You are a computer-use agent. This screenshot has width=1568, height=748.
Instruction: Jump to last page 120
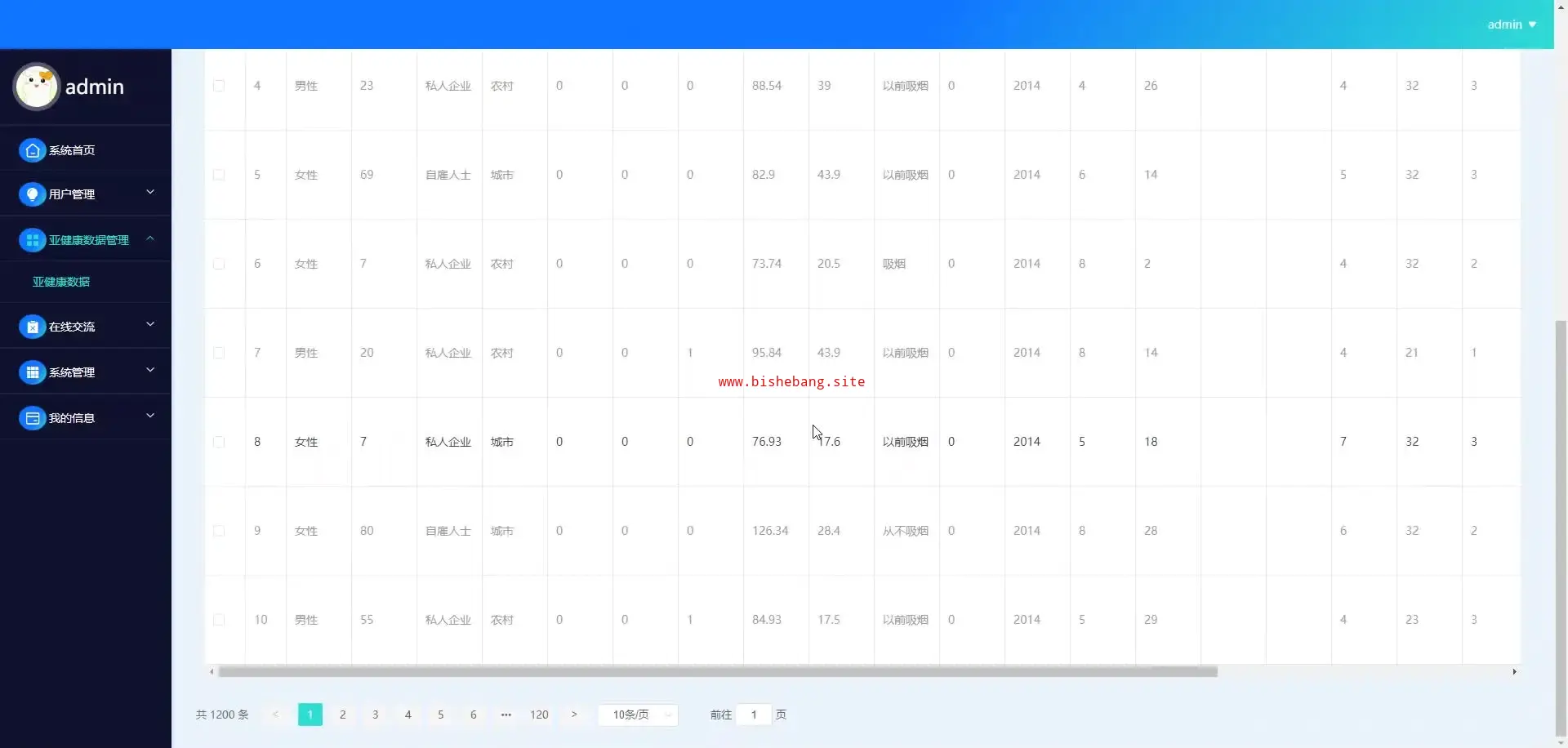point(539,715)
